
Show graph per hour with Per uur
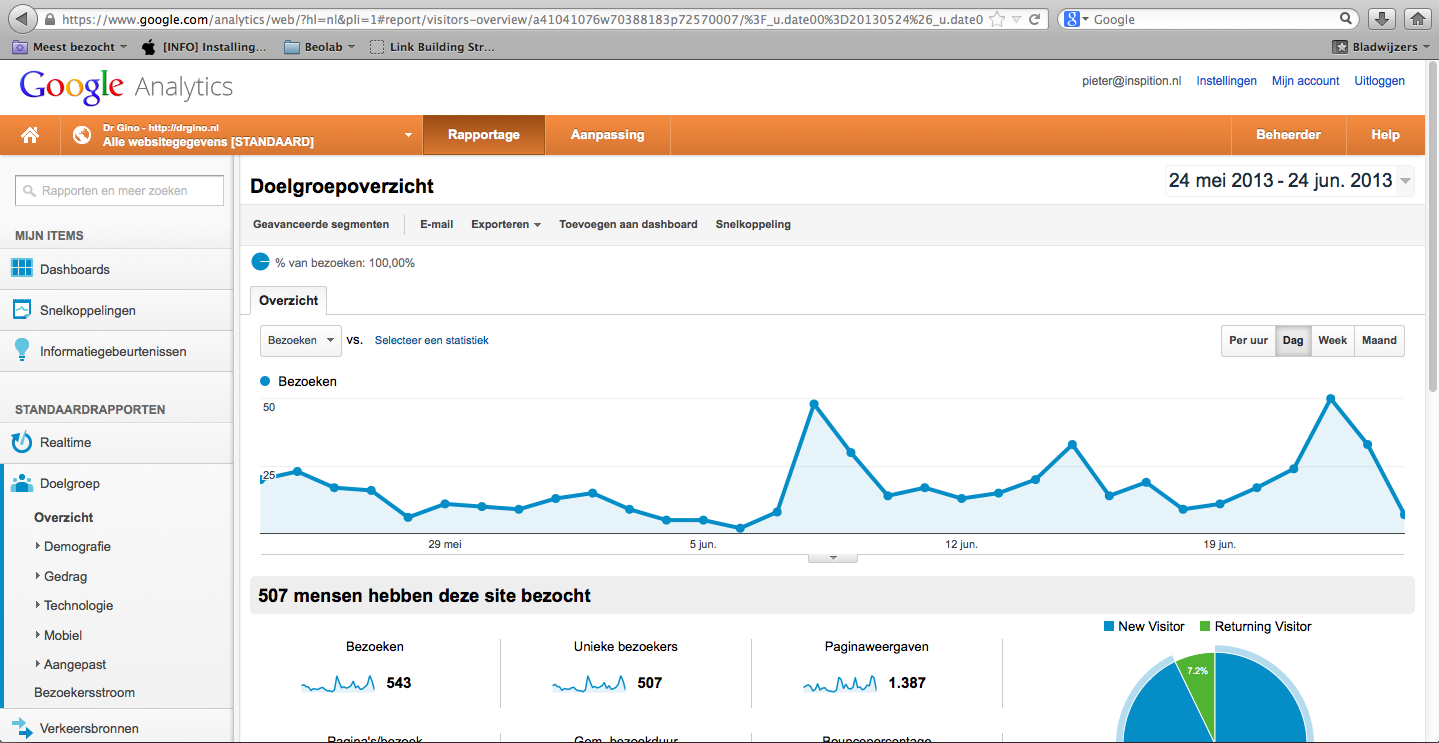pyautogui.click(x=1248, y=340)
